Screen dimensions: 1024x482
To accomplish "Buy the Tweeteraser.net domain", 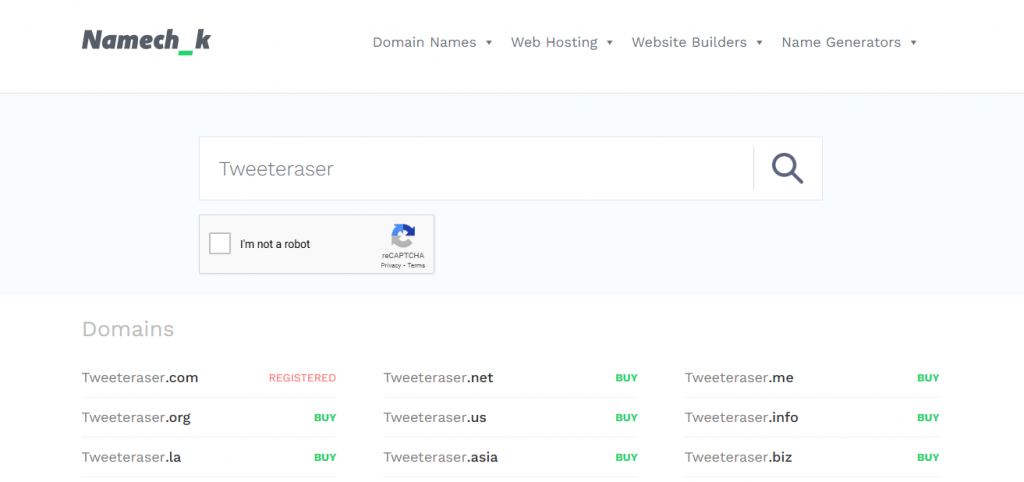I will click(626, 378).
